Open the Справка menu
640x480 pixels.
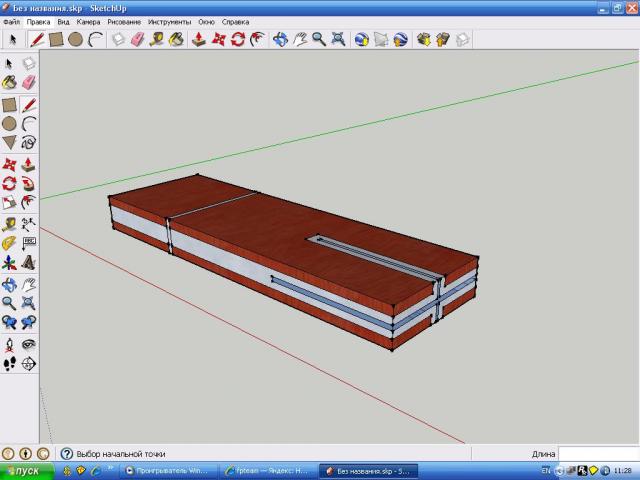coord(236,22)
